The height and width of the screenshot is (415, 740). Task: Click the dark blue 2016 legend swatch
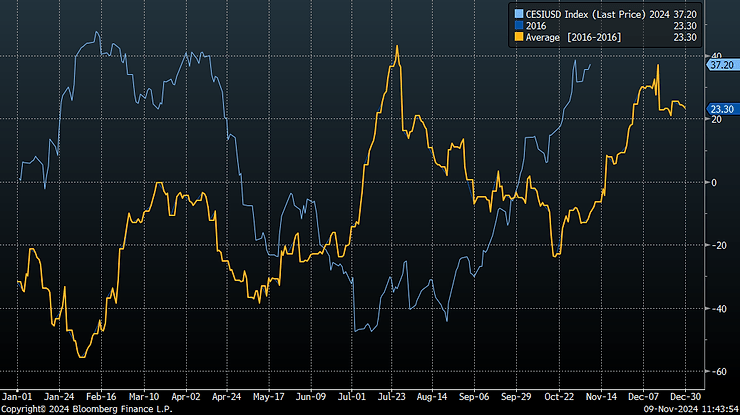519,25
